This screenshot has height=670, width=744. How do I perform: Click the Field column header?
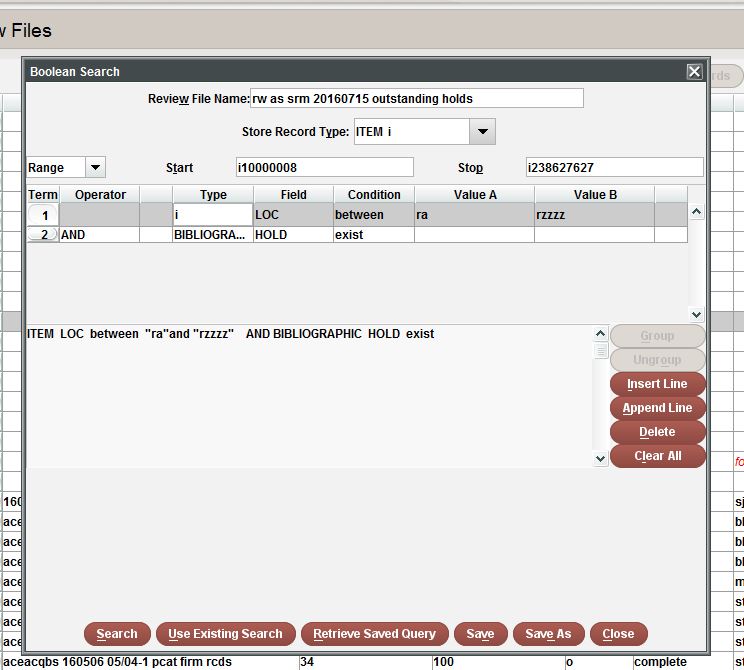click(293, 195)
